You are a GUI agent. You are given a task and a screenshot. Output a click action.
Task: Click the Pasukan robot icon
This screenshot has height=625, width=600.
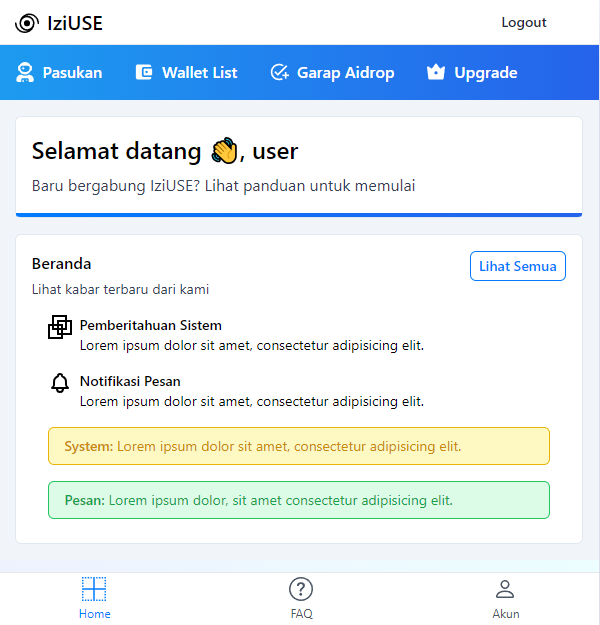25,73
